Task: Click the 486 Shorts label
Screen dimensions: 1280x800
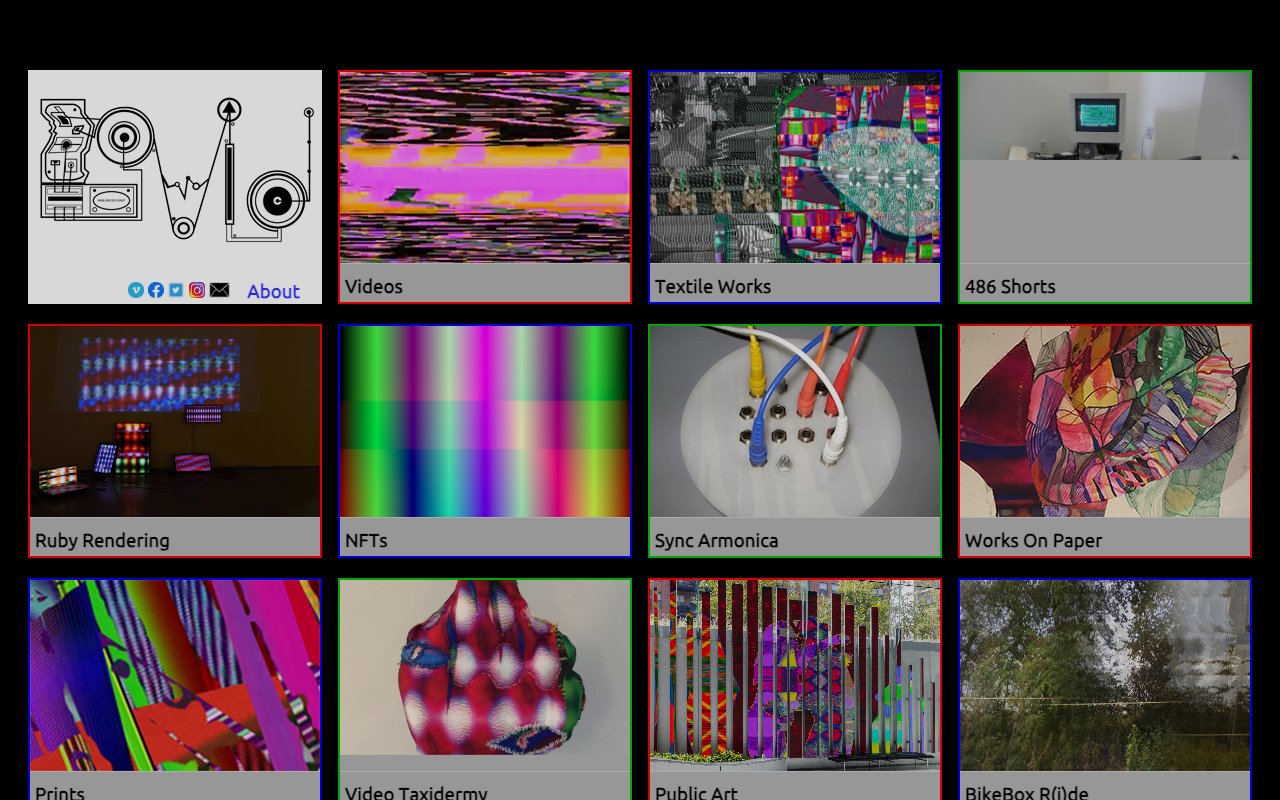Action: [1010, 286]
